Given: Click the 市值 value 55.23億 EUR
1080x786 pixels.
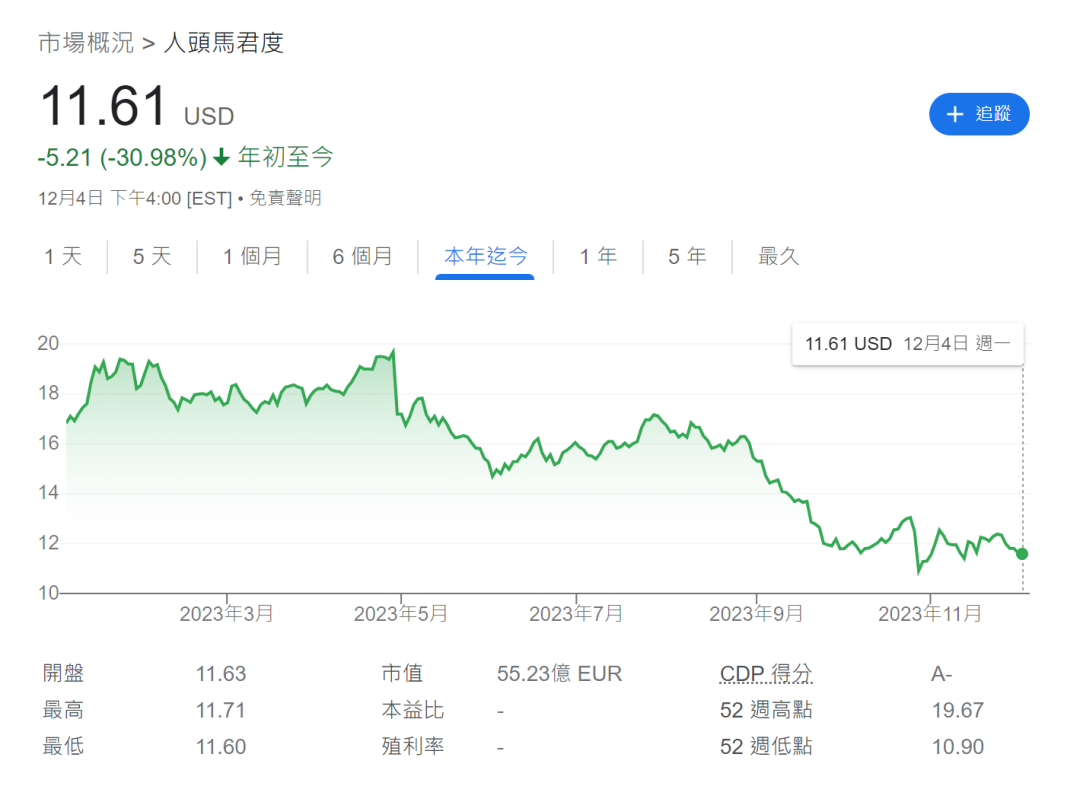Looking at the screenshot, I should point(559,674).
